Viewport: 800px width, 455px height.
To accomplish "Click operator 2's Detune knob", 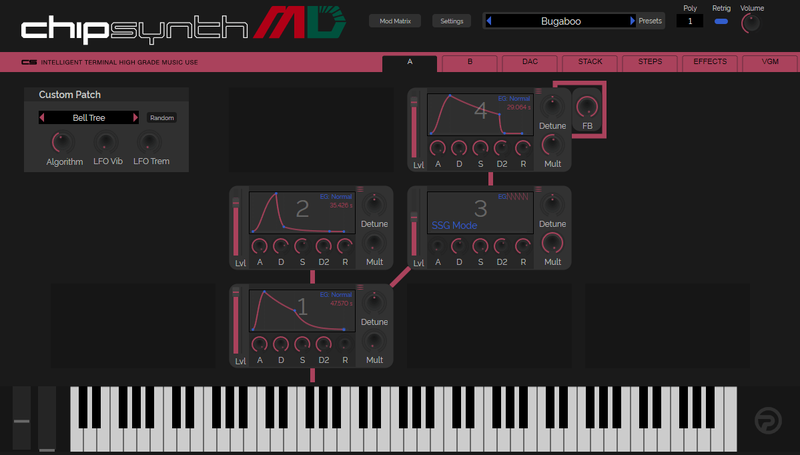I will click(x=374, y=203).
